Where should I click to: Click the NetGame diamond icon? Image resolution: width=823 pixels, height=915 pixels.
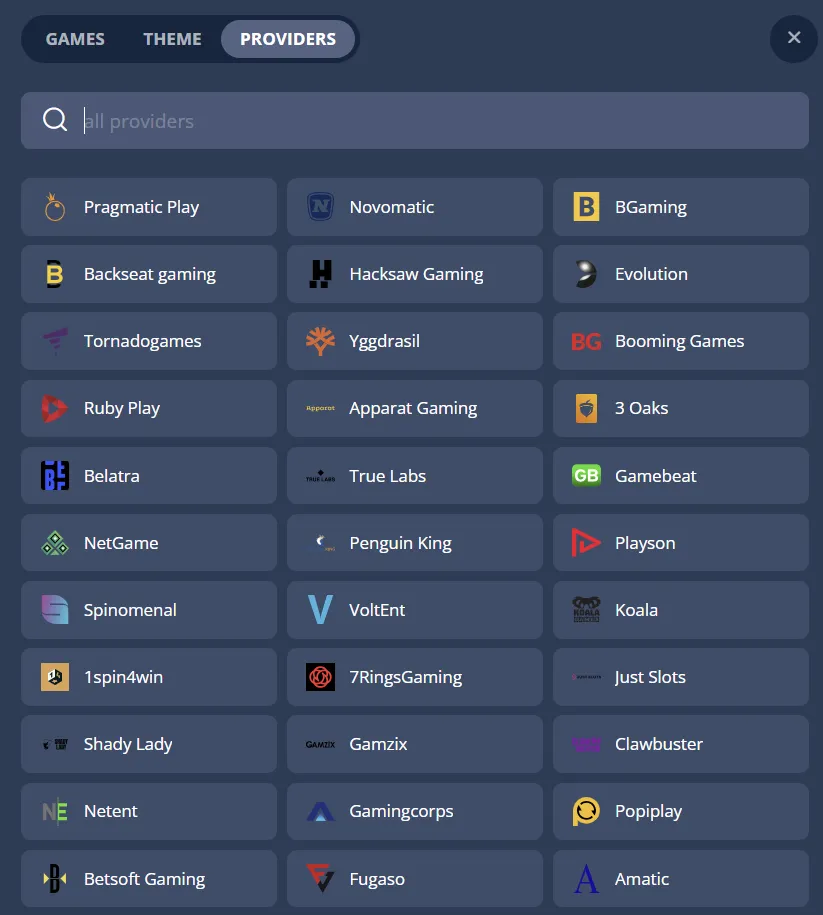pos(55,543)
